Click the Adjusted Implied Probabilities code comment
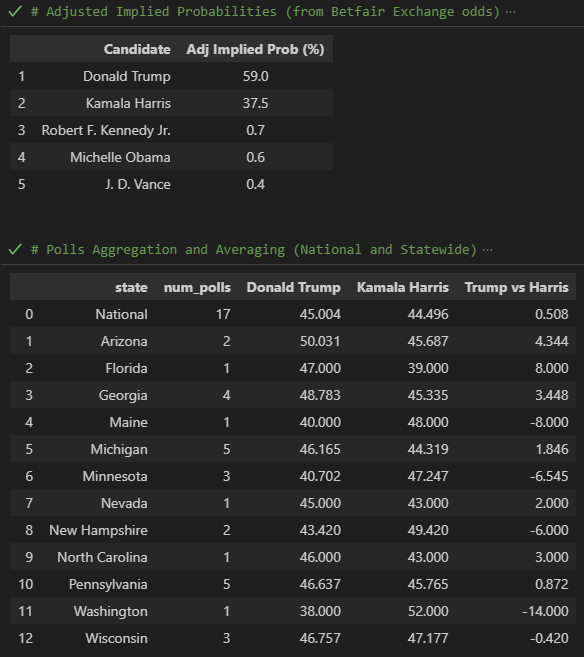584x657 pixels. [265, 11]
